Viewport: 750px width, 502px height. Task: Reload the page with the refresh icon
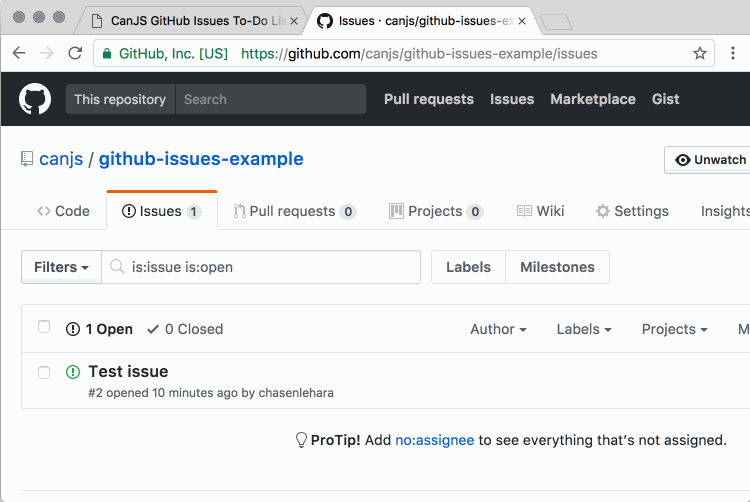(x=75, y=53)
